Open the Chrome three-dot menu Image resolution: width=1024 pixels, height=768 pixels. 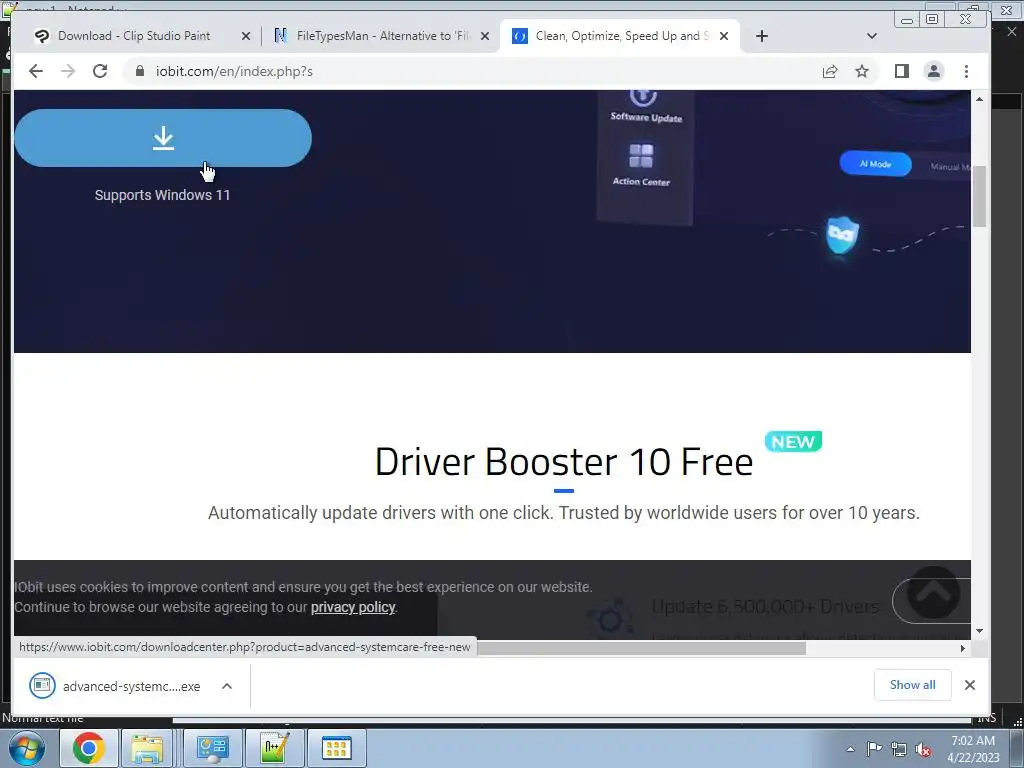967,71
